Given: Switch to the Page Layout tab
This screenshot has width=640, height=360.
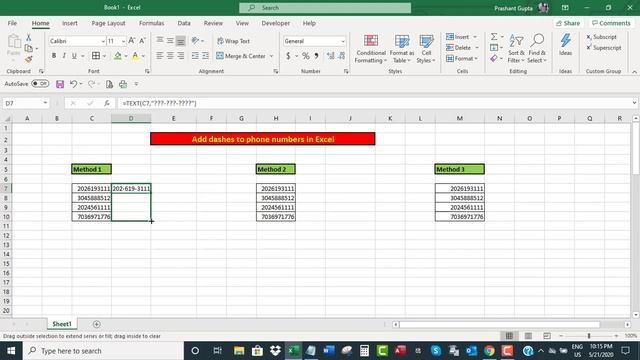Looking at the screenshot, I should coord(108,23).
